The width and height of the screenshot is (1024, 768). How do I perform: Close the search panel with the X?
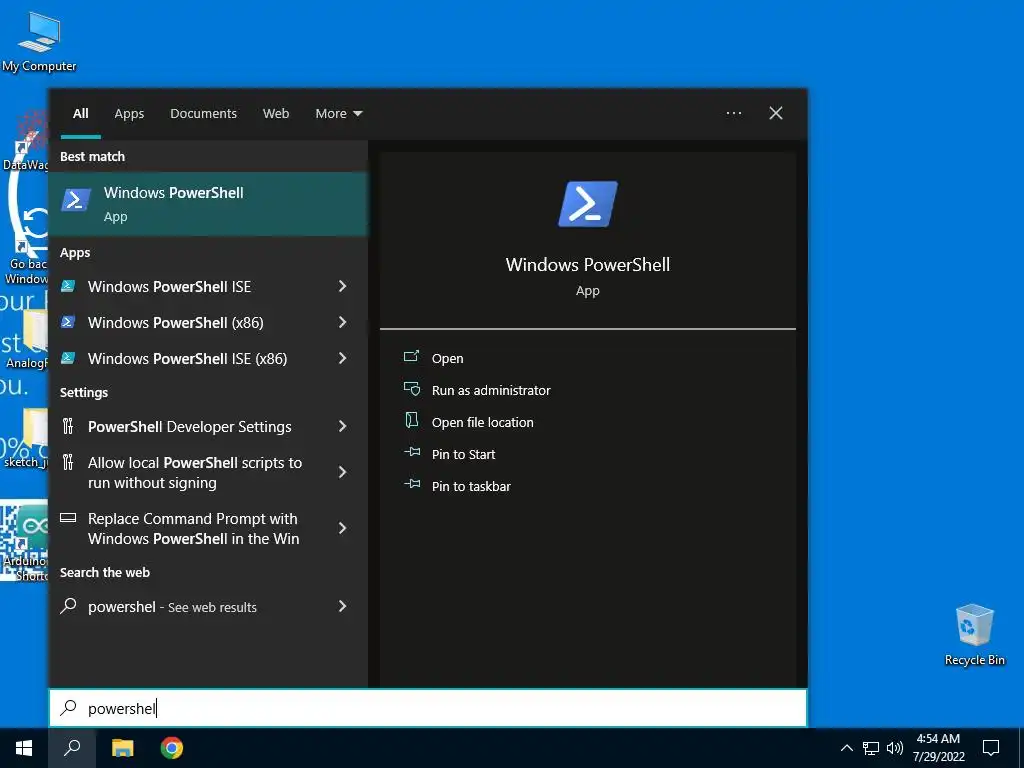point(775,113)
